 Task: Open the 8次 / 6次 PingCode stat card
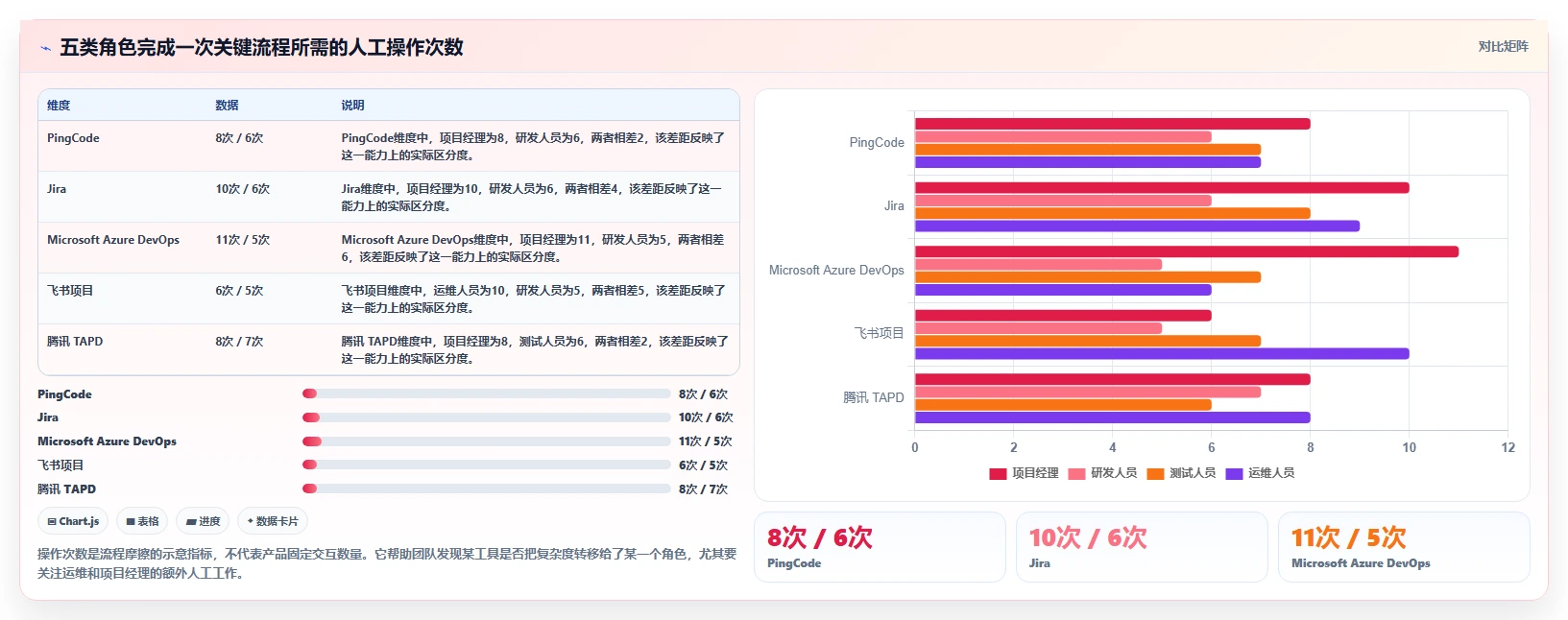click(x=880, y=547)
